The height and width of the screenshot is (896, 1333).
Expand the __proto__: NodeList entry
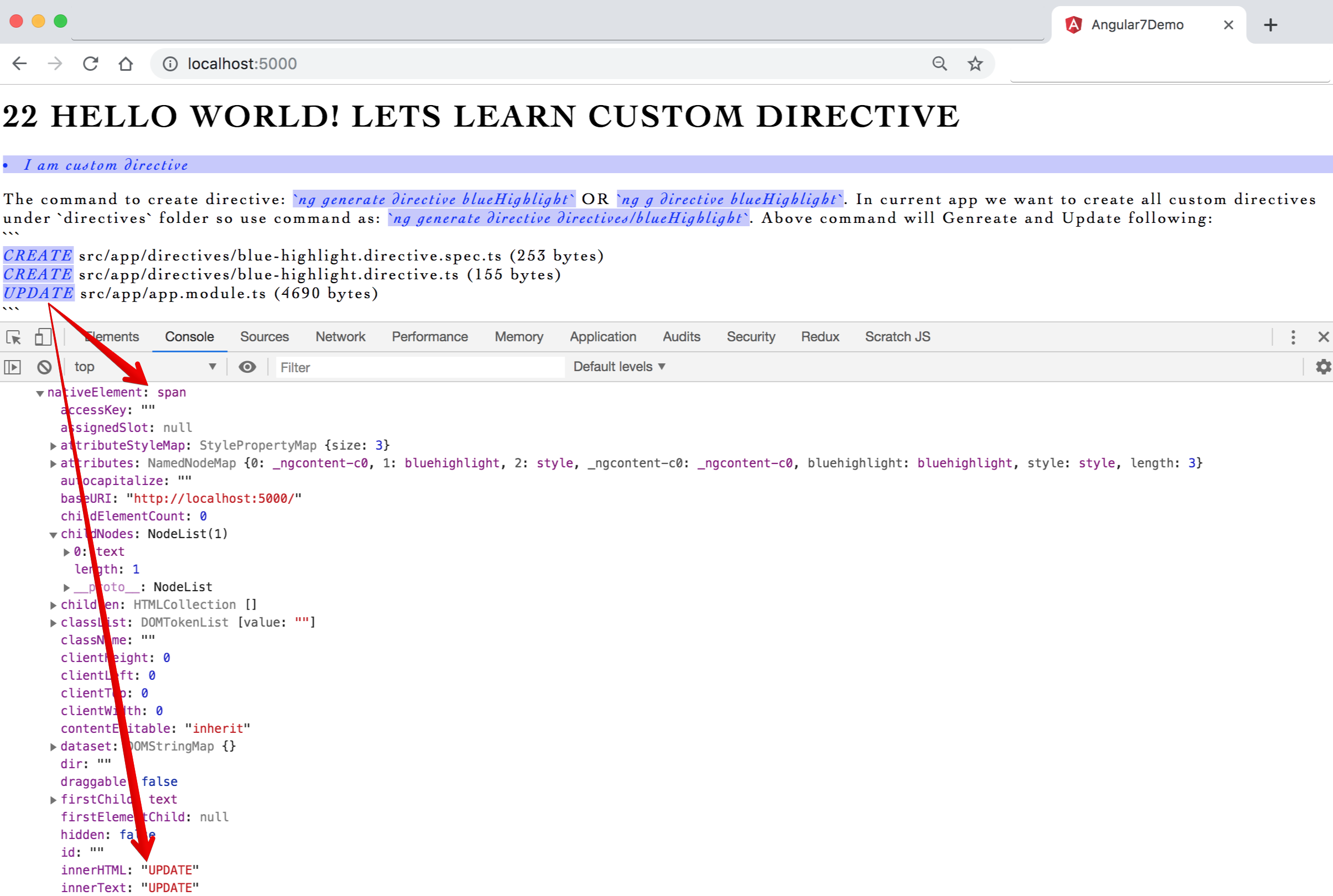coord(66,587)
